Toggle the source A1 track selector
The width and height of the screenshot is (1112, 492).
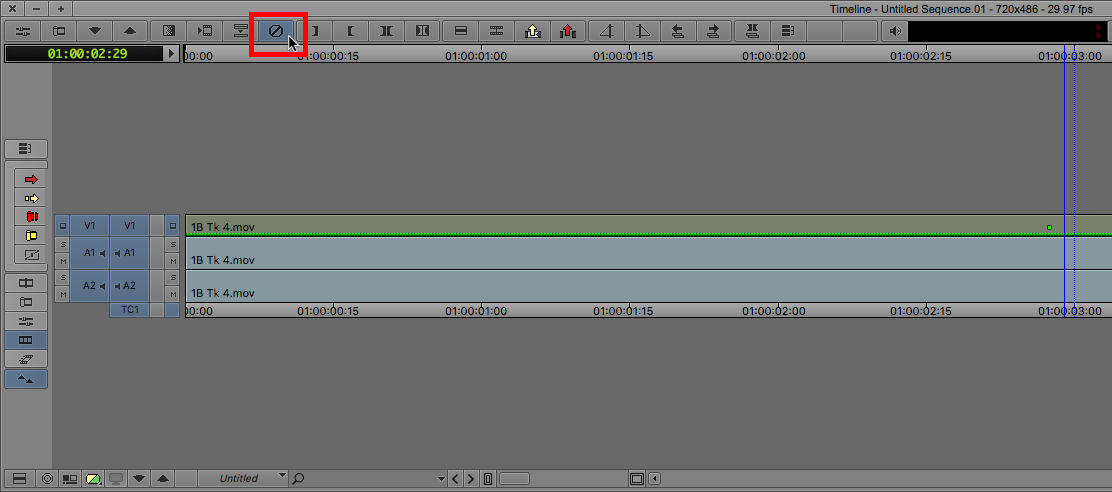(89, 252)
